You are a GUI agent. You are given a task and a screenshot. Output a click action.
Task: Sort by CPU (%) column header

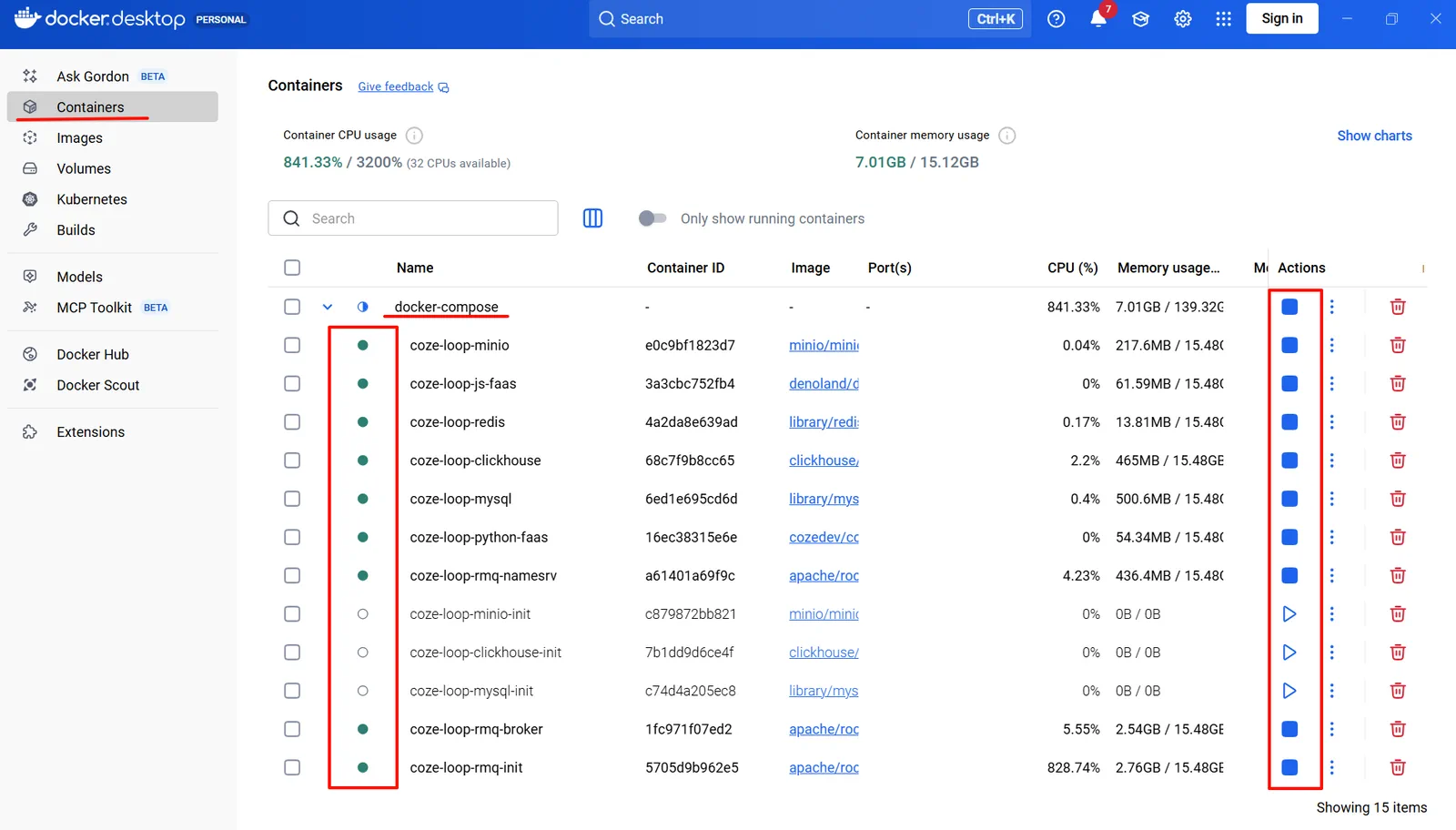click(1072, 268)
